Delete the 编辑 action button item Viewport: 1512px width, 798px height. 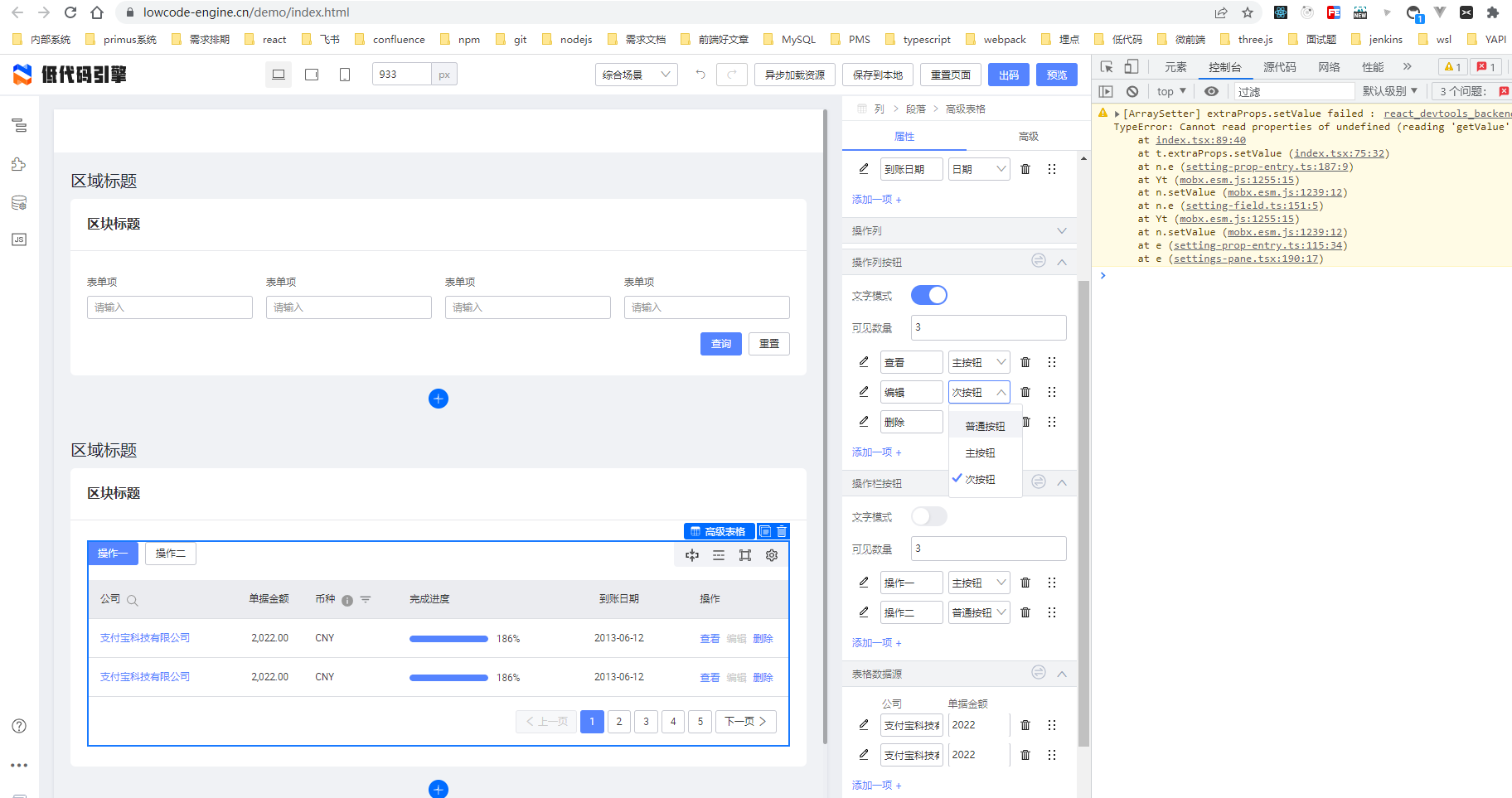(1025, 392)
